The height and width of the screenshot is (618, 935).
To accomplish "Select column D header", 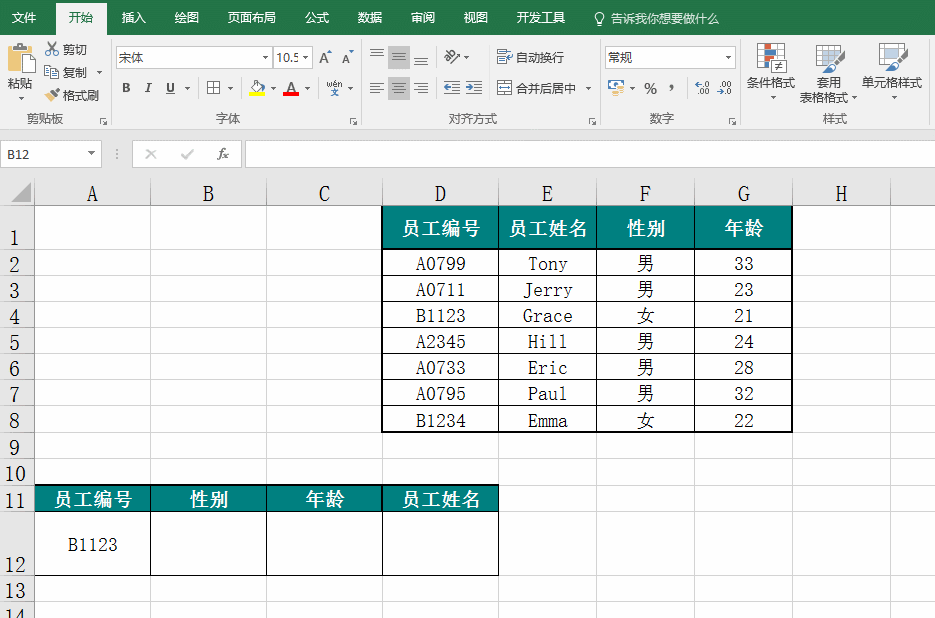I will tap(440, 193).
